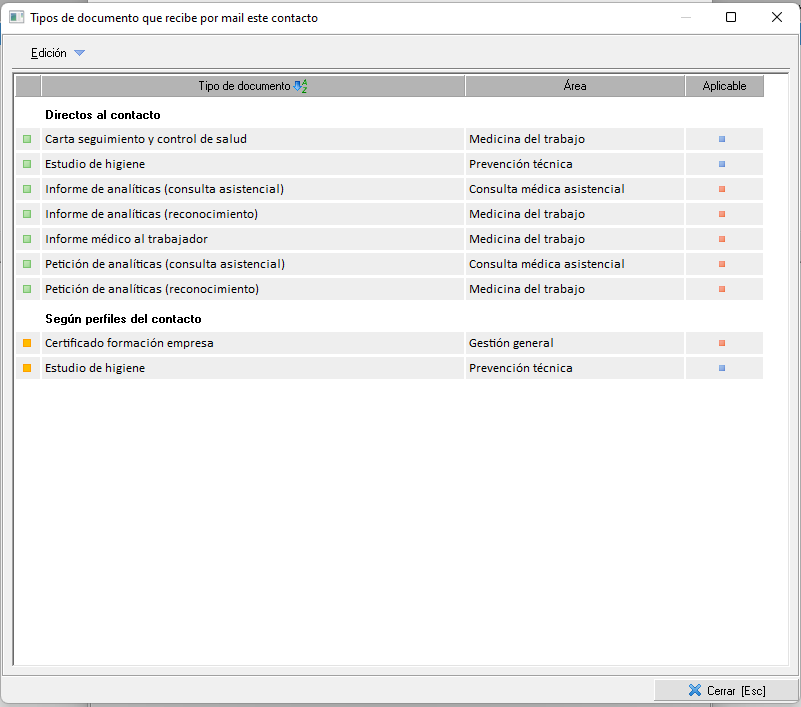The image size is (801, 707).
Task: Click orange marker of Estudio de higiene profile row
Action: click(27, 368)
